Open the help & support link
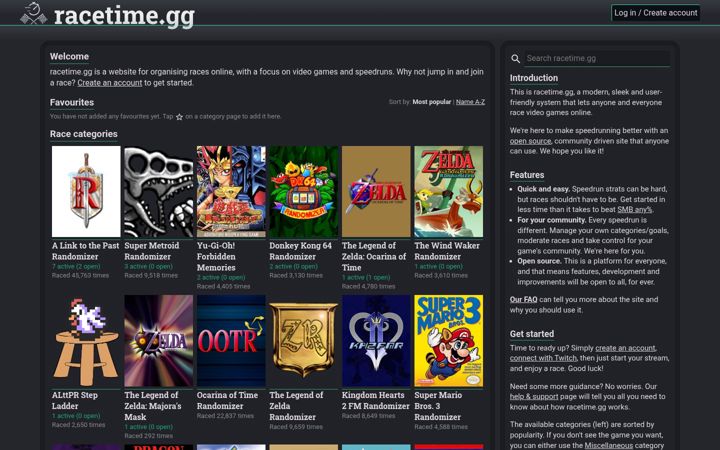The height and width of the screenshot is (450, 720). [534, 396]
